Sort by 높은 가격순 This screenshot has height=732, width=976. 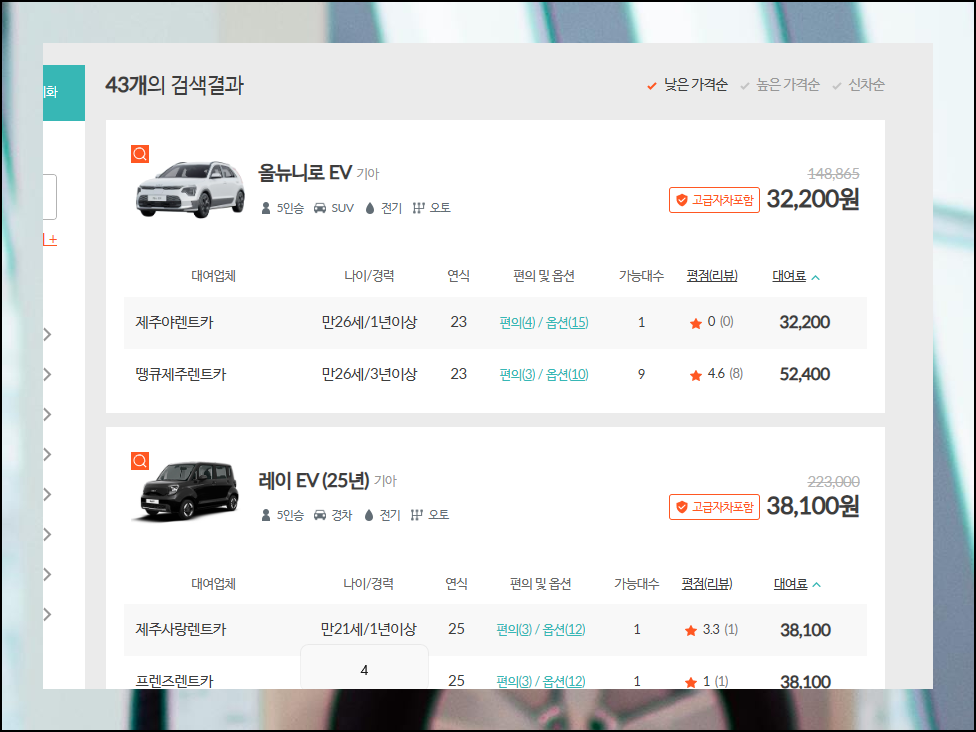780,85
